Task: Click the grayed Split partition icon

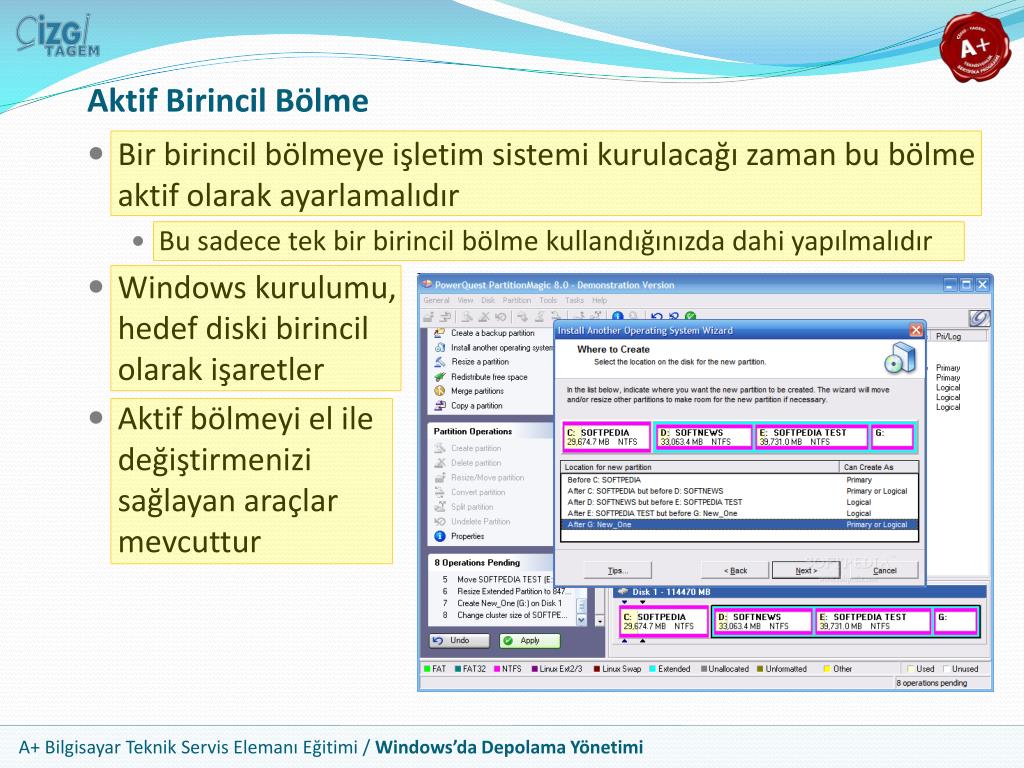Action: pos(440,507)
